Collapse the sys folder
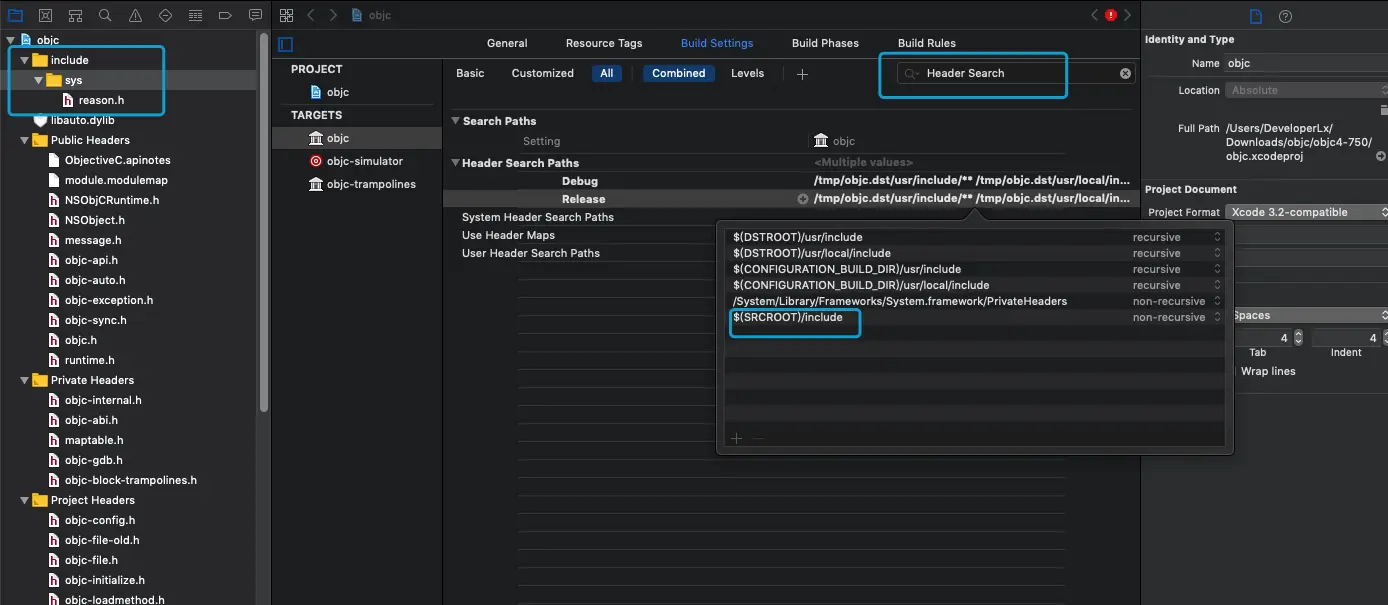This screenshot has height=605, width=1388. click(x=39, y=80)
